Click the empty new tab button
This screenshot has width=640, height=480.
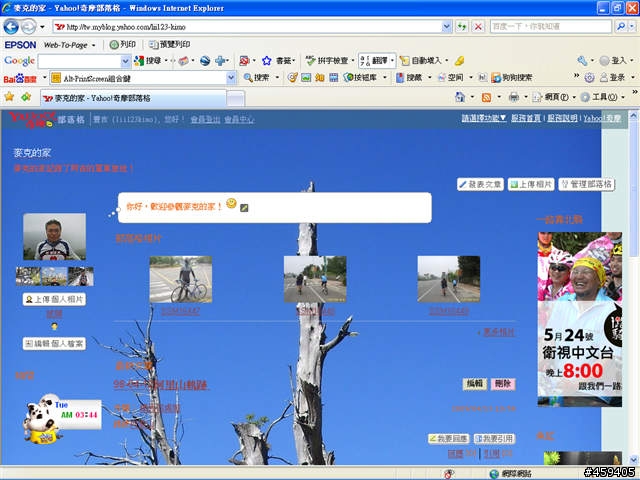tap(236, 98)
